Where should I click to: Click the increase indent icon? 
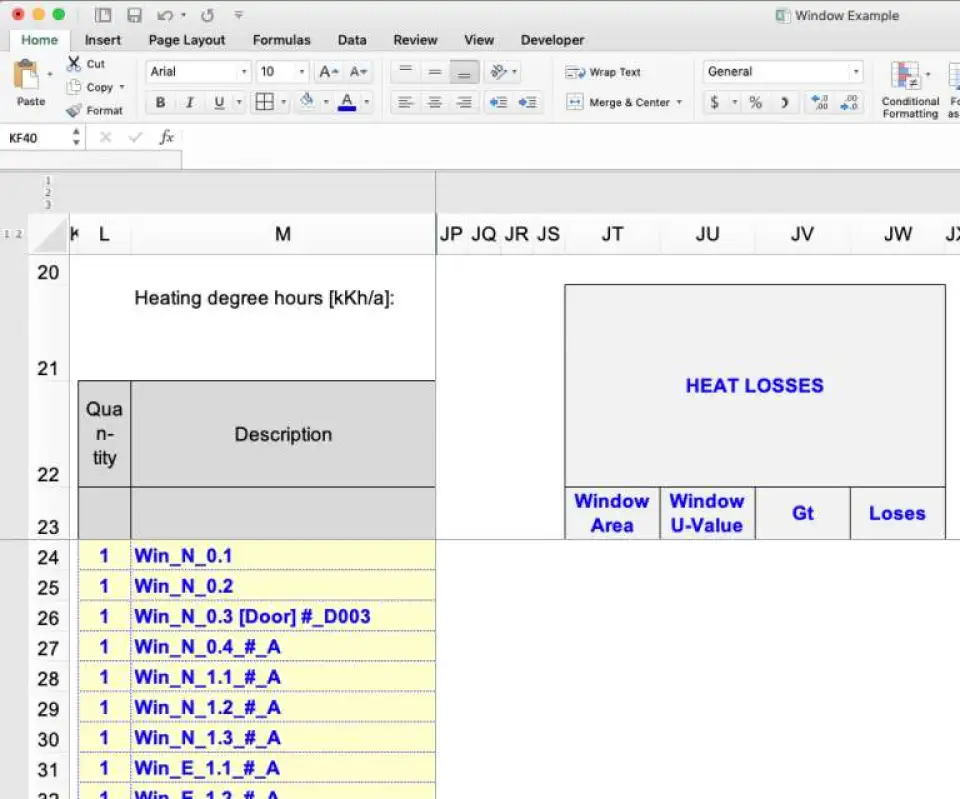528,102
